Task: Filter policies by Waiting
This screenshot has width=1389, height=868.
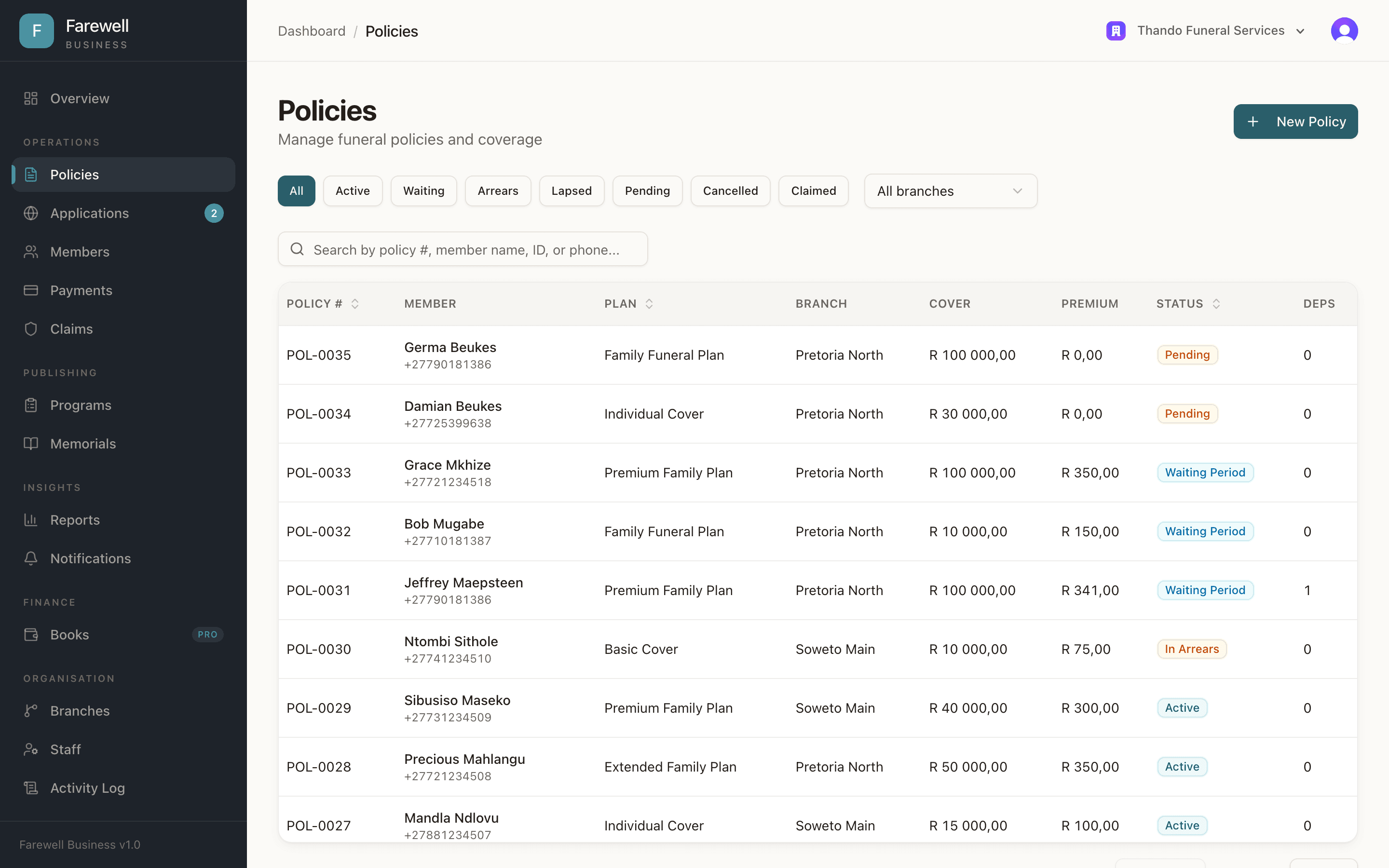Action: pyautogui.click(x=423, y=190)
